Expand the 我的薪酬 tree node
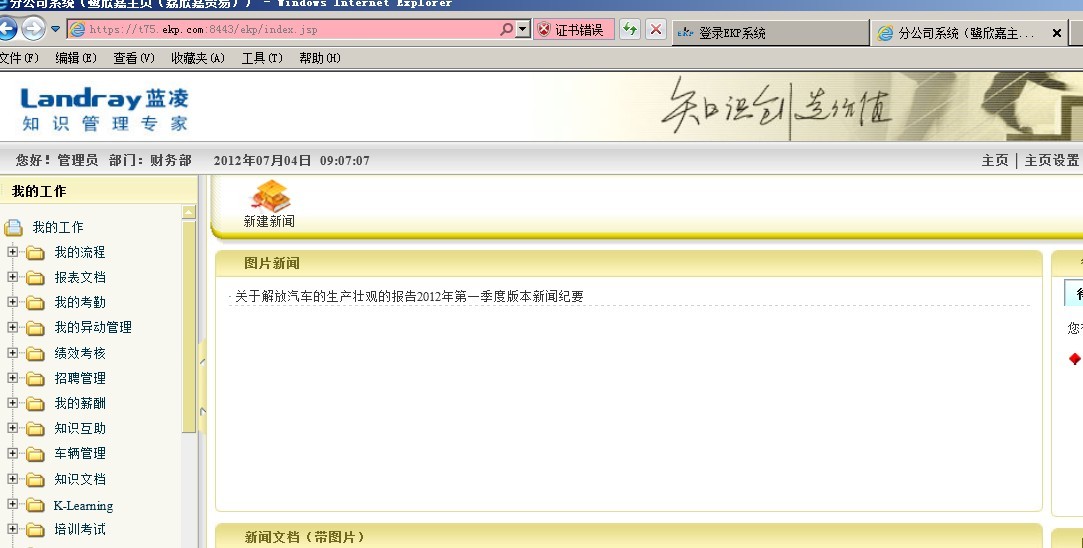The height and width of the screenshot is (548, 1083). [12, 402]
